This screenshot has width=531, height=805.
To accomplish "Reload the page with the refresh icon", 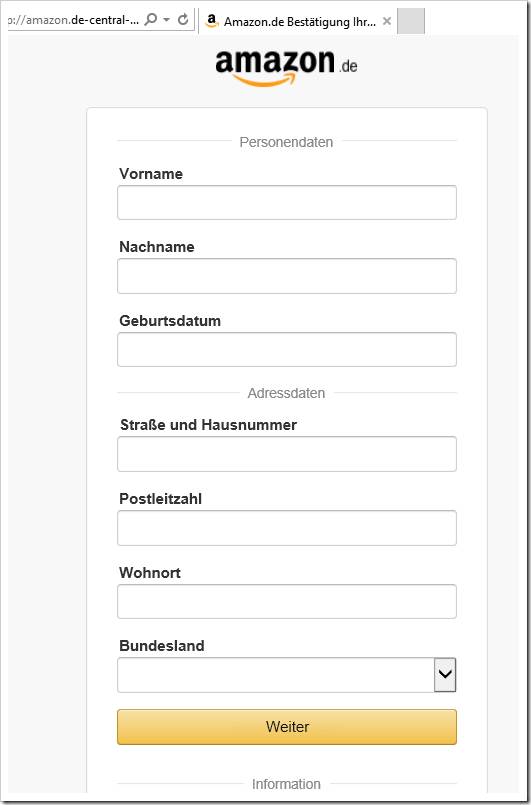I will coord(183,20).
